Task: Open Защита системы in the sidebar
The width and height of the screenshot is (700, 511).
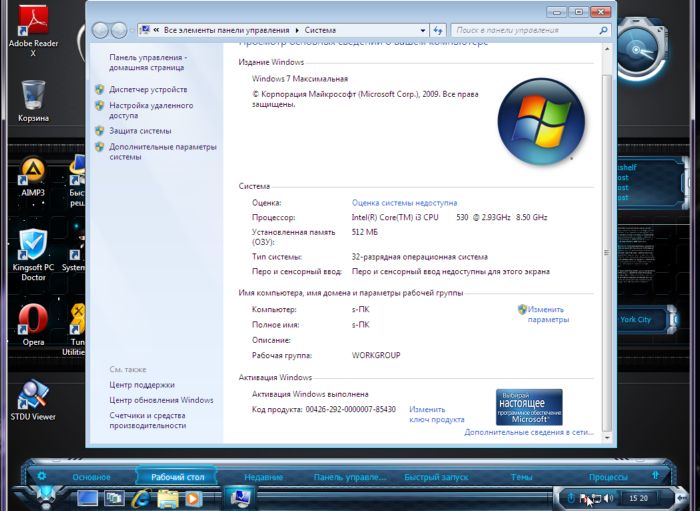Action: (x=140, y=131)
